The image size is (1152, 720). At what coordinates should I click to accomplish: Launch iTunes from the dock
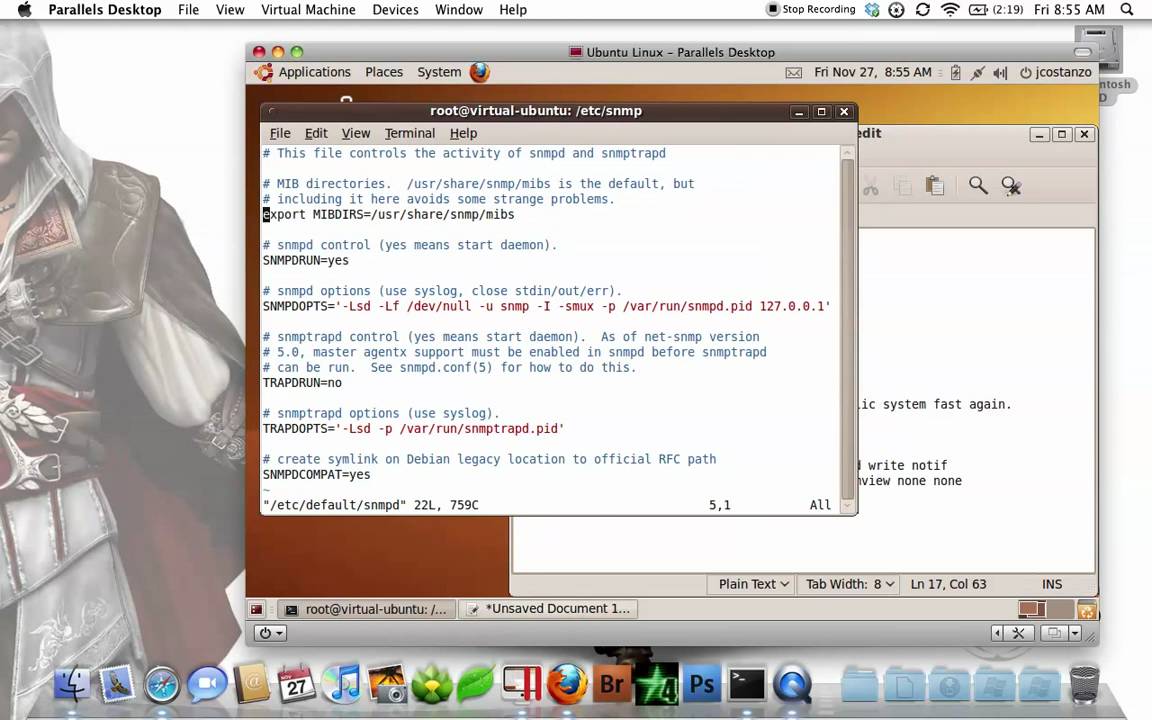coord(342,683)
